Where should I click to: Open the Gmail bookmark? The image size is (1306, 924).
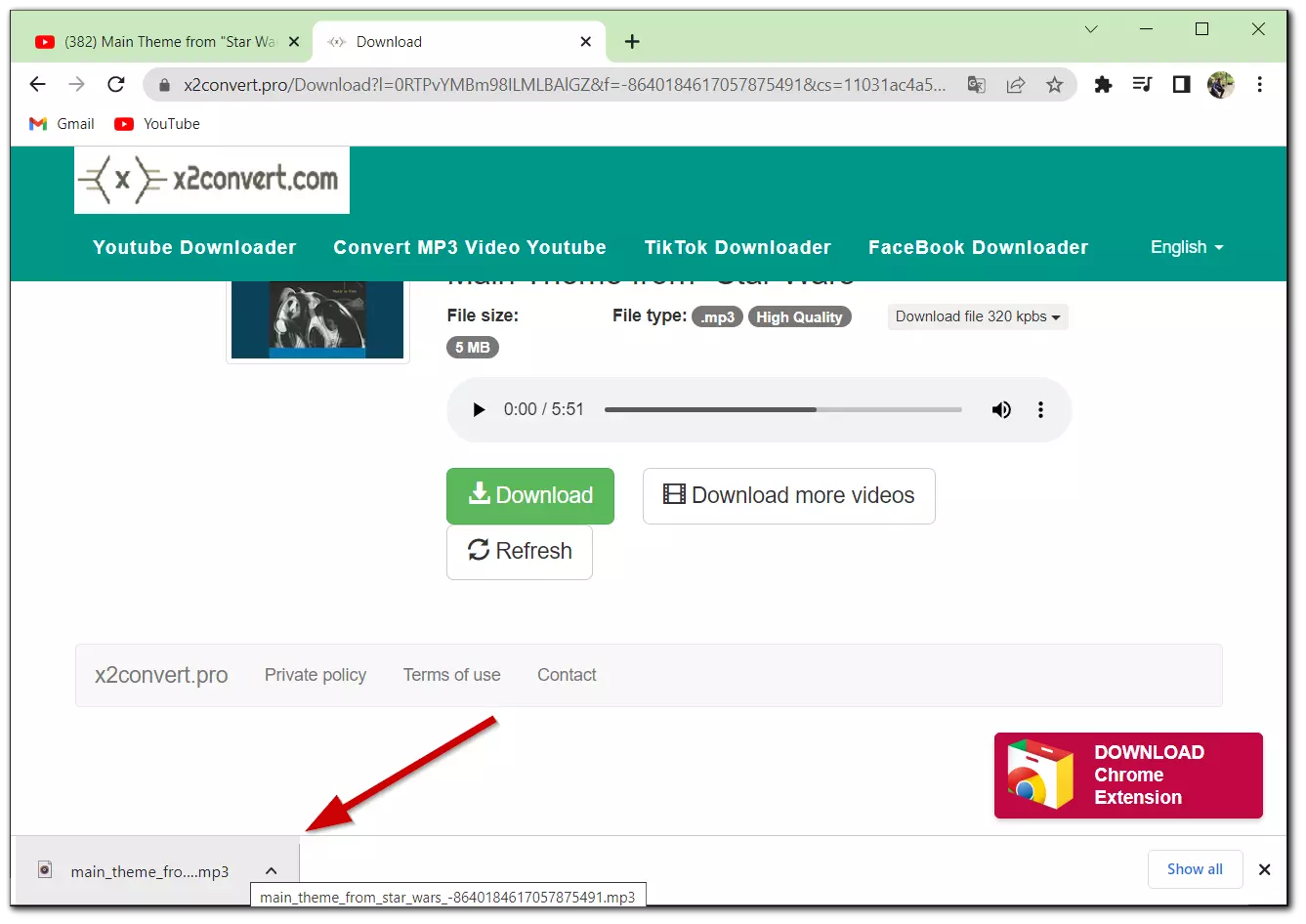click(x=62, y=124)
